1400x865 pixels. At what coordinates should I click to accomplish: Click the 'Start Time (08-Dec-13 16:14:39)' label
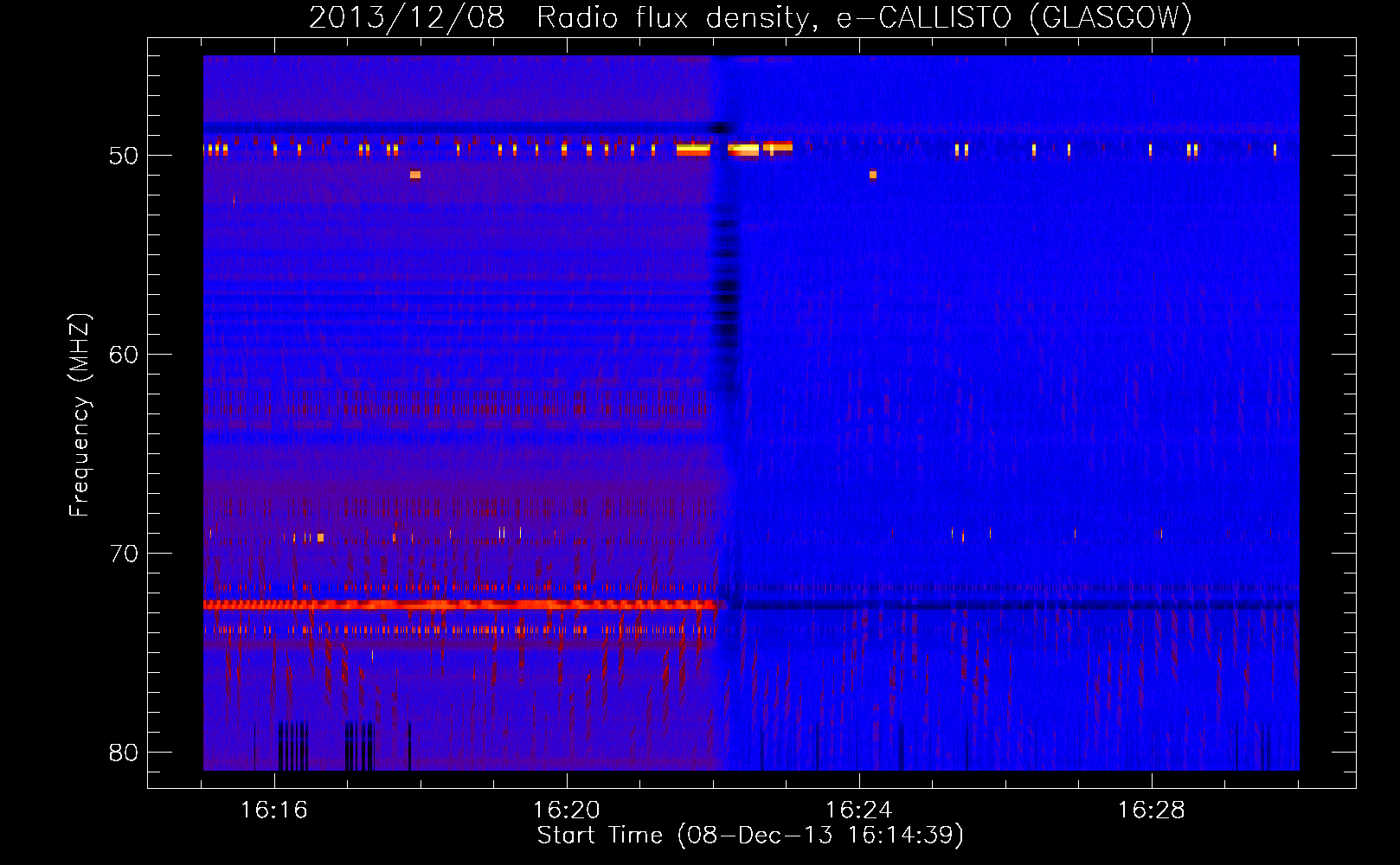pos(750,836)
